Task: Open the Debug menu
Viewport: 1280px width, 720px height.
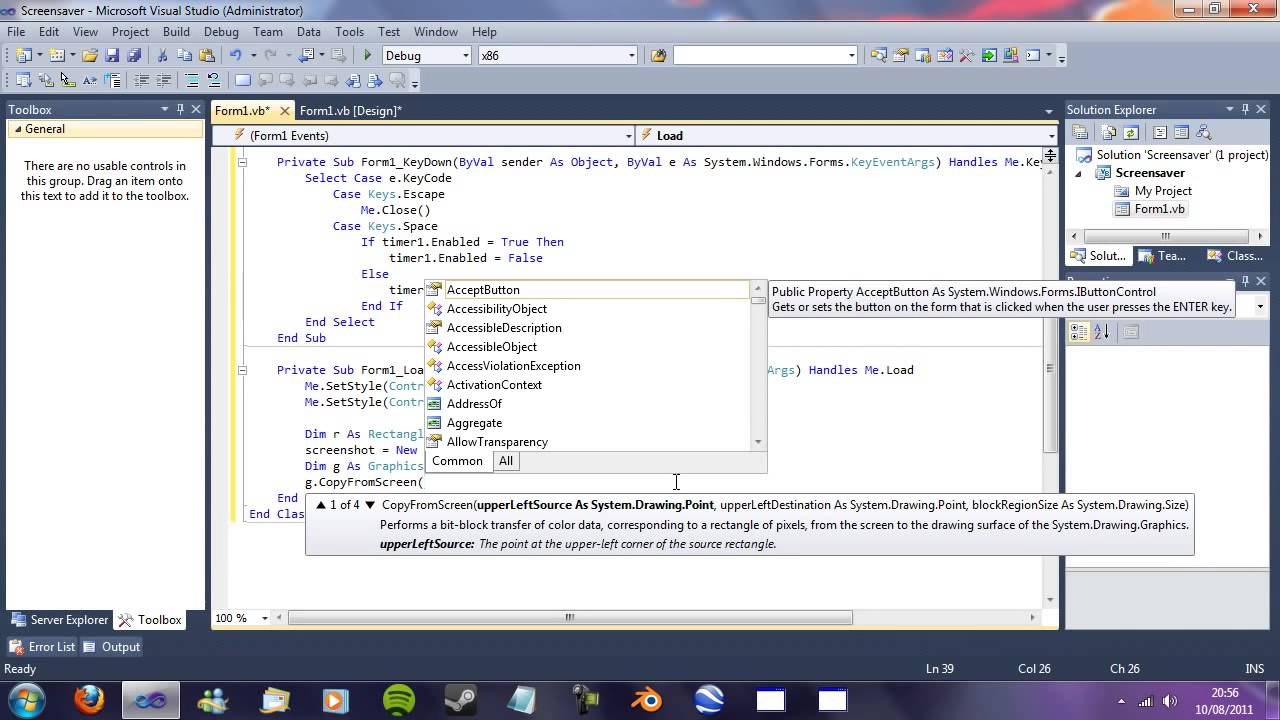Action: 221,32
